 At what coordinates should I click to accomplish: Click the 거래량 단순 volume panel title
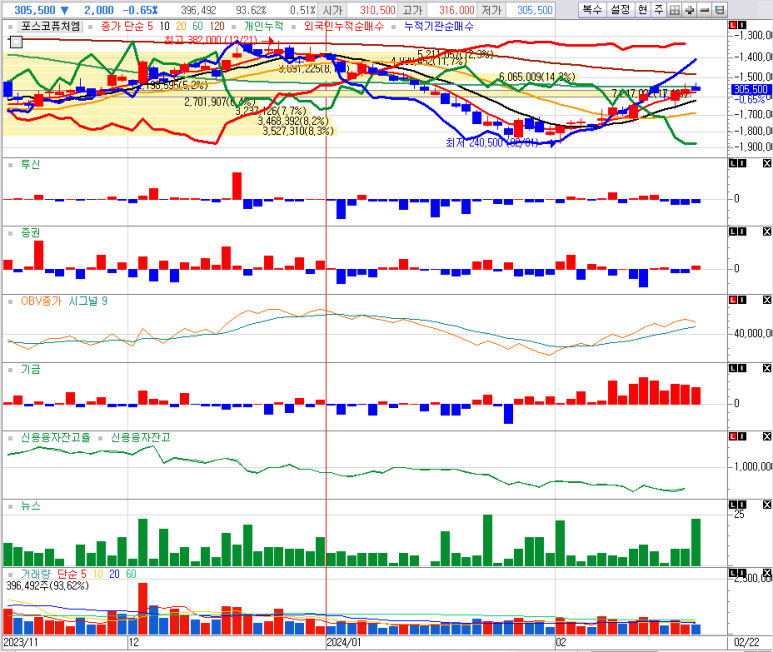(53, 574)
